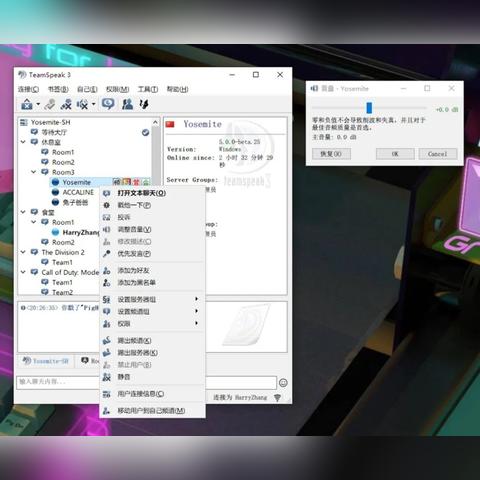
Task: Click Cancel in the Yosemite volume dialog
Action: (438, 154)
